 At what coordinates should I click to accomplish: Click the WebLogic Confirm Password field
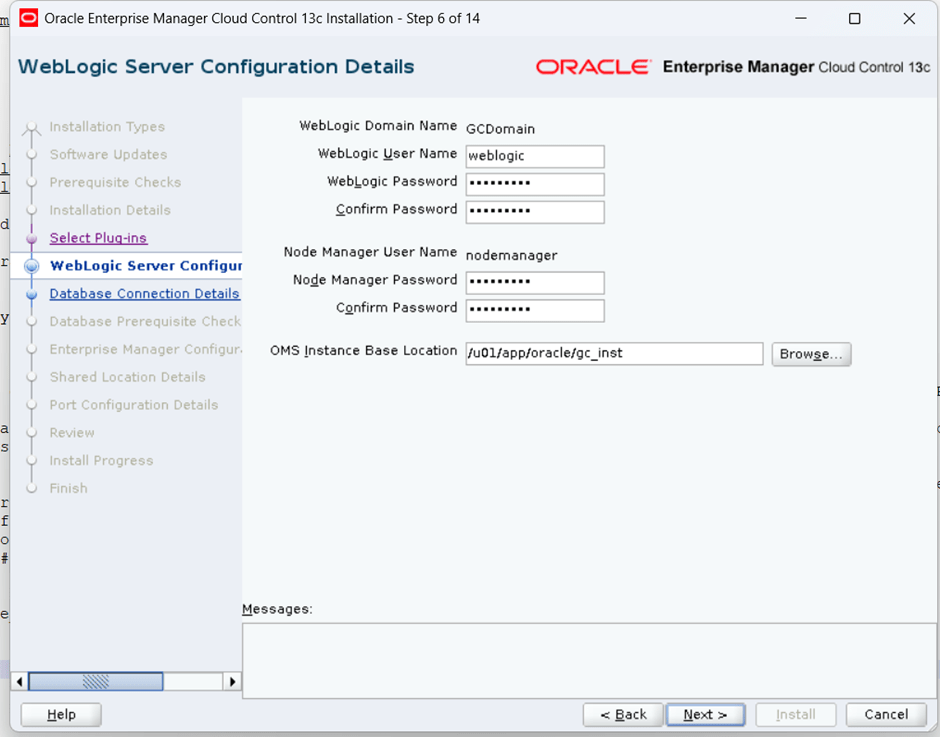[x=534, y=212]
